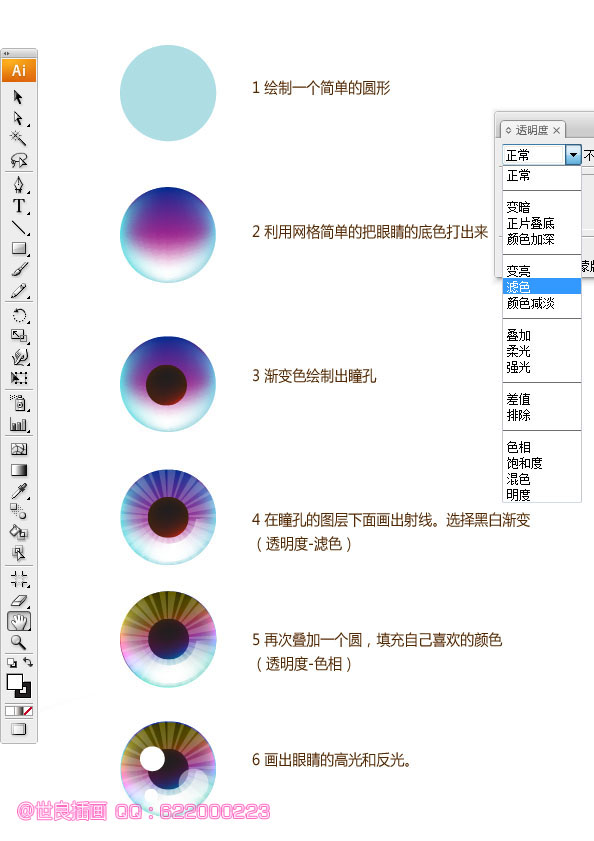Choose the Magic Wand tool

pos(18,138)
